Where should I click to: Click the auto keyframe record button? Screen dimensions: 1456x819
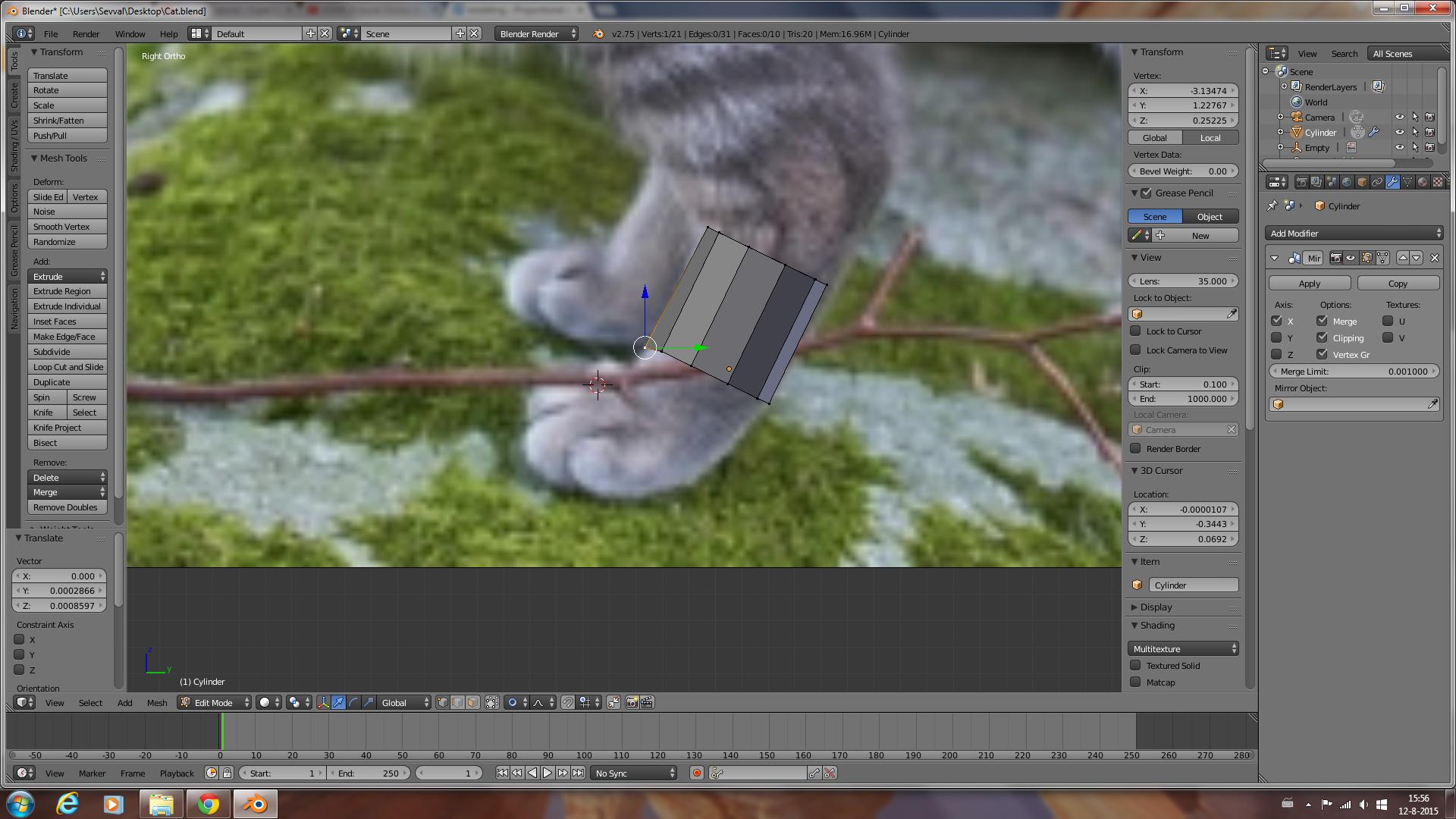coord(697,773)
